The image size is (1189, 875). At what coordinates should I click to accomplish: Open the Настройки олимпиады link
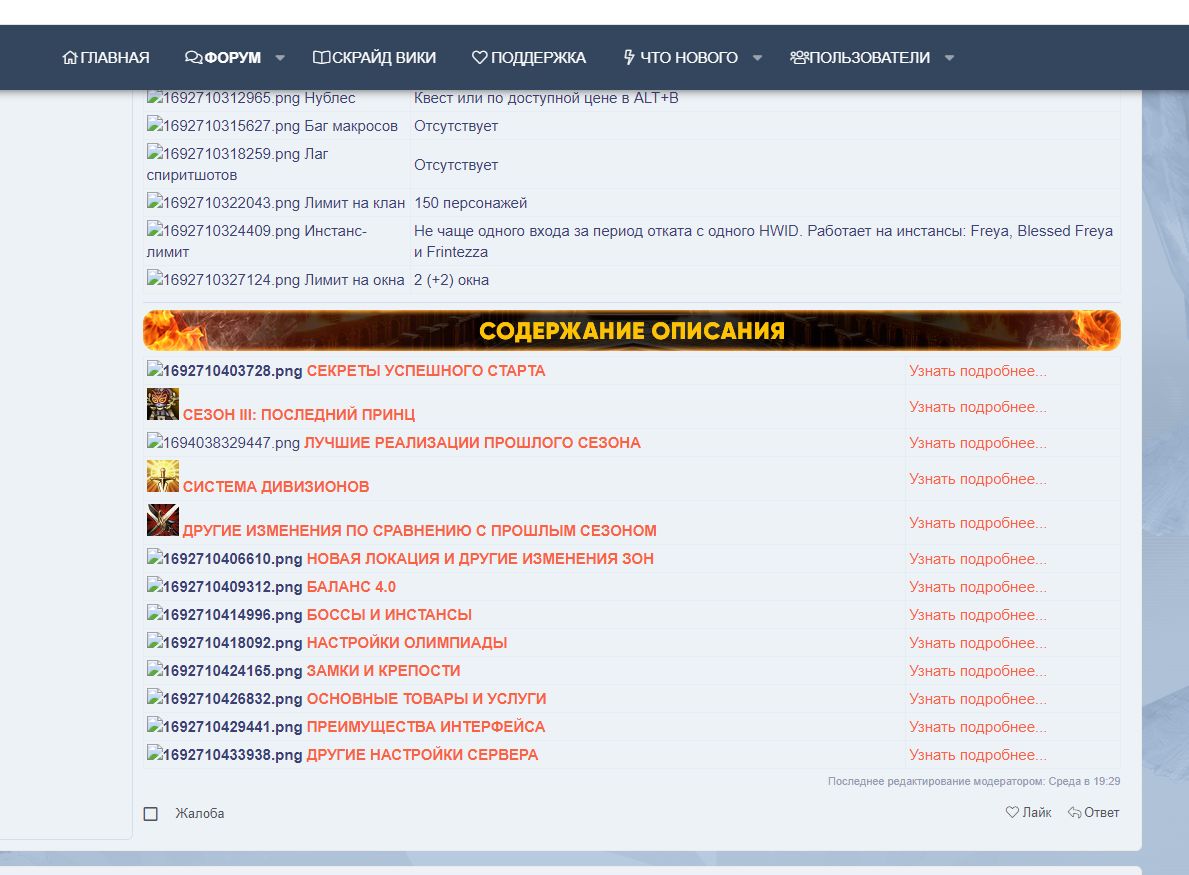[x=406, y=643]
